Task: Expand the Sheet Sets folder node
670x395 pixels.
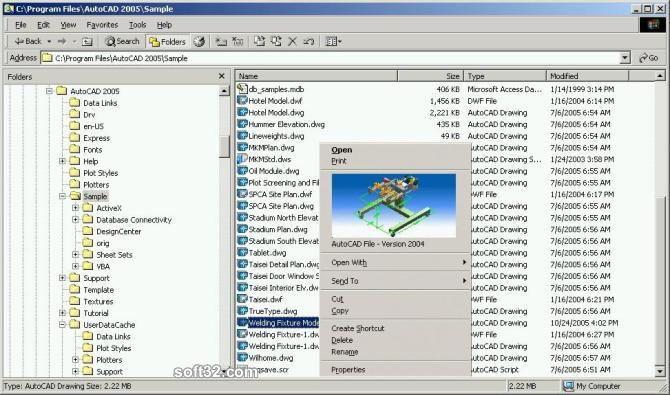Action: click(76, 255)
